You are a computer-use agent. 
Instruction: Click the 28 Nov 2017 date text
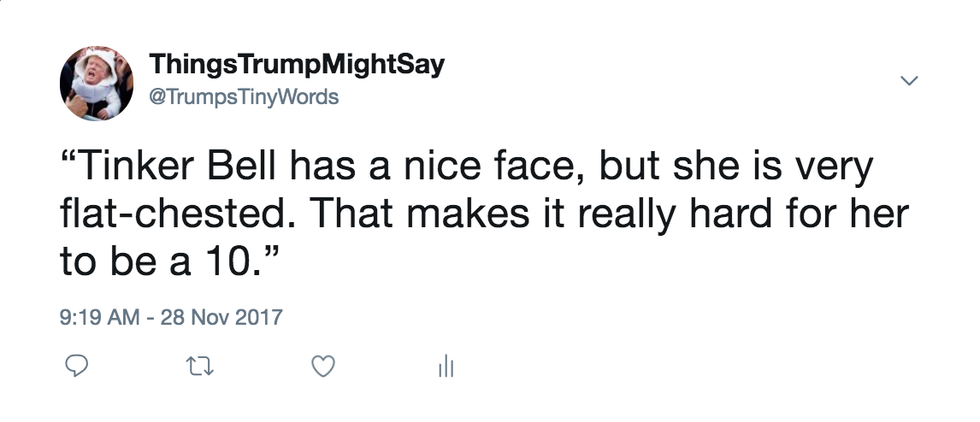coord(225,318)
